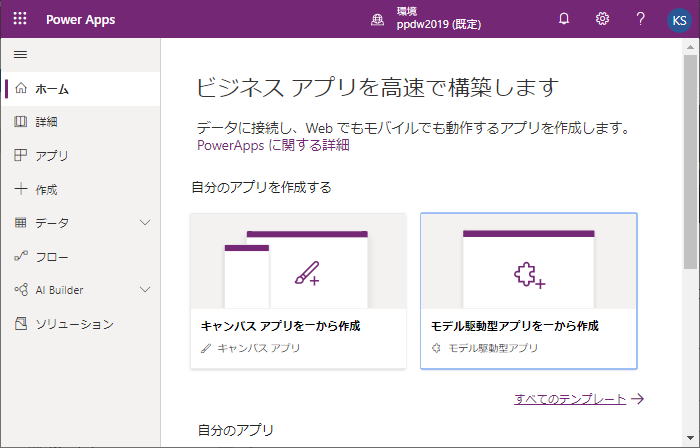The image size is (700, 448).
Task: Click the scrollbar up arrow
Action: (x=690, y=47)
